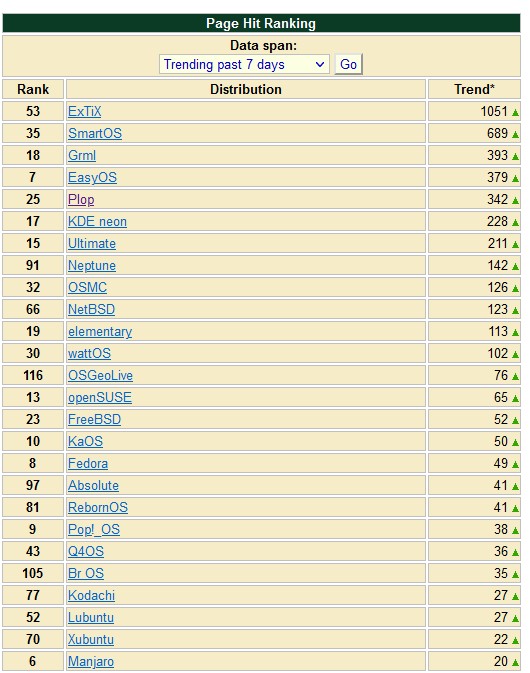Click the green arrow in the Fedora row

(515, 464)
